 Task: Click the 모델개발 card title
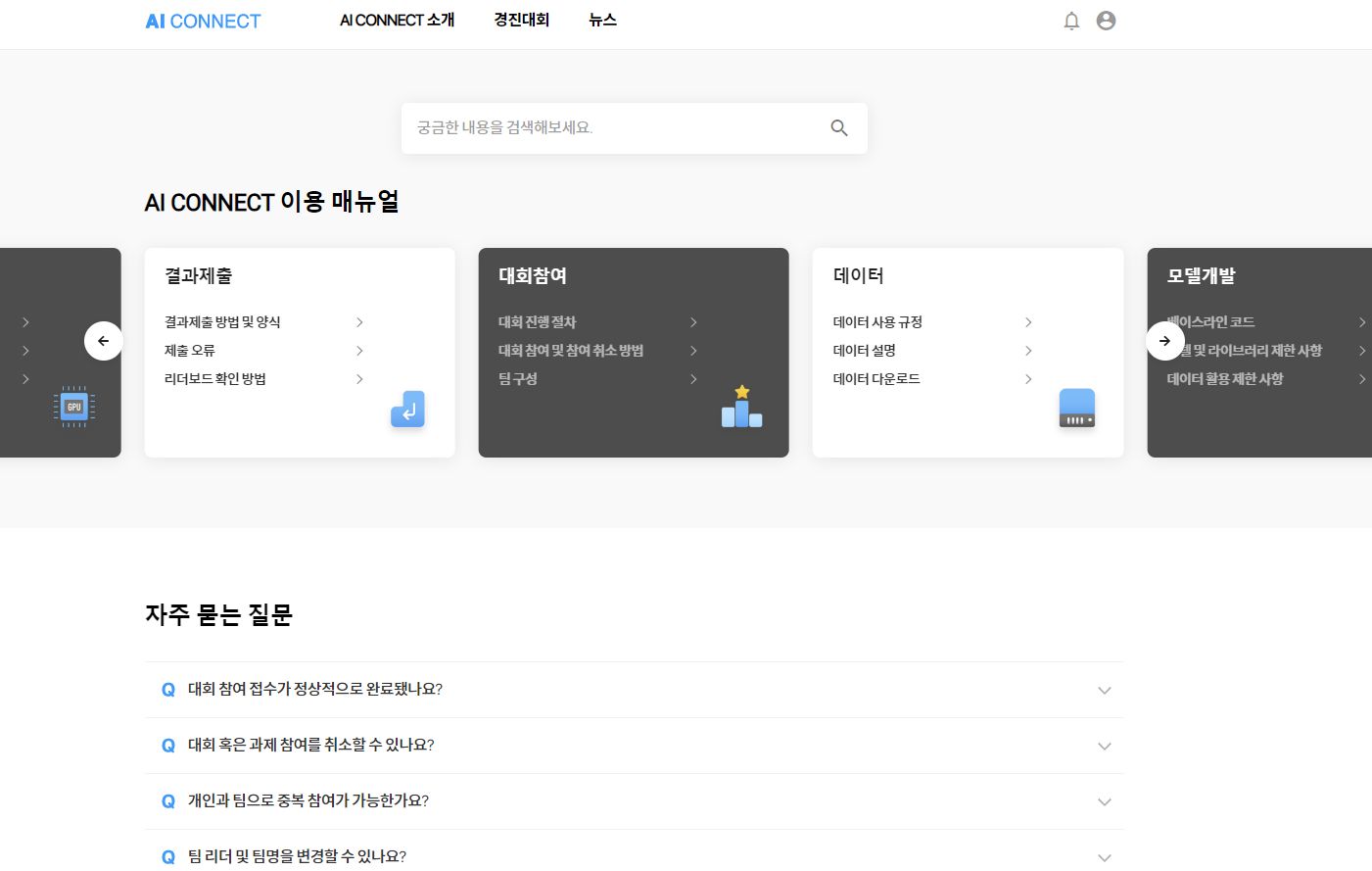pos(1202,276)
